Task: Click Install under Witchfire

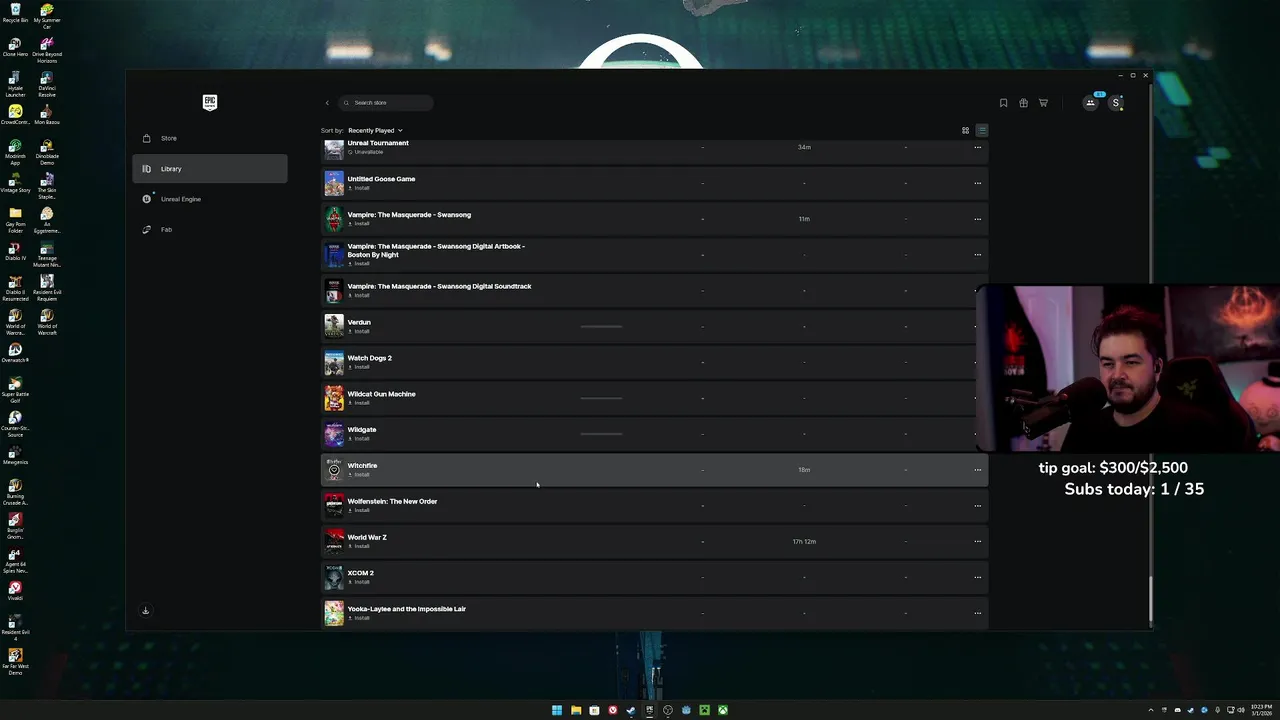Action: coord(360,475)
